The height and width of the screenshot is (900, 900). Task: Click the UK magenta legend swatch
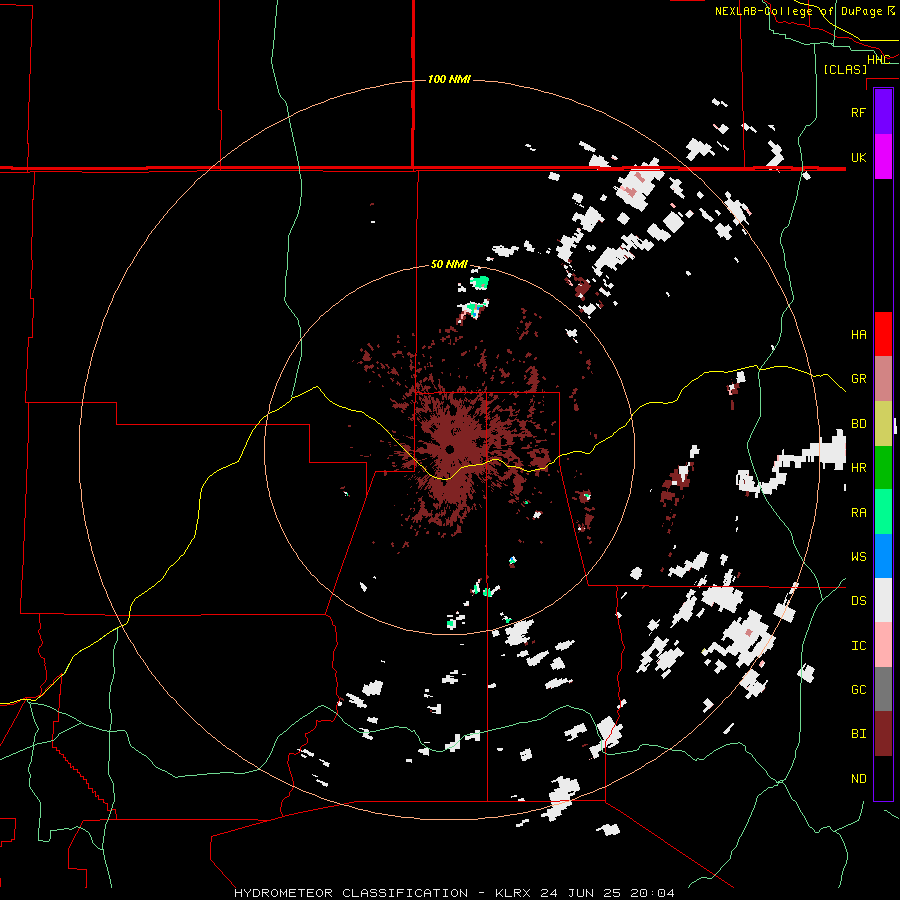(x=883, y=157)
